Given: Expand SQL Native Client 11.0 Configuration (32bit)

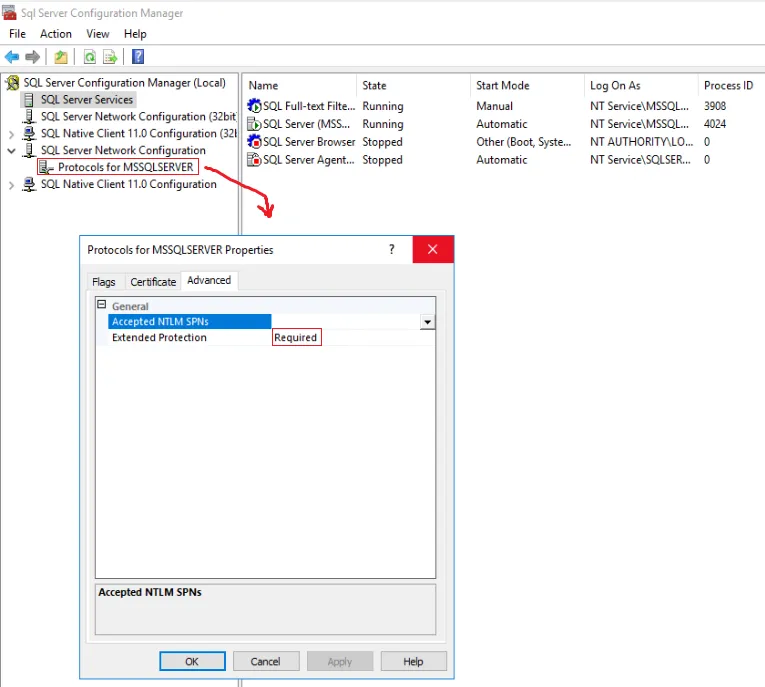Looking at the screenshot, I should 11,134.
